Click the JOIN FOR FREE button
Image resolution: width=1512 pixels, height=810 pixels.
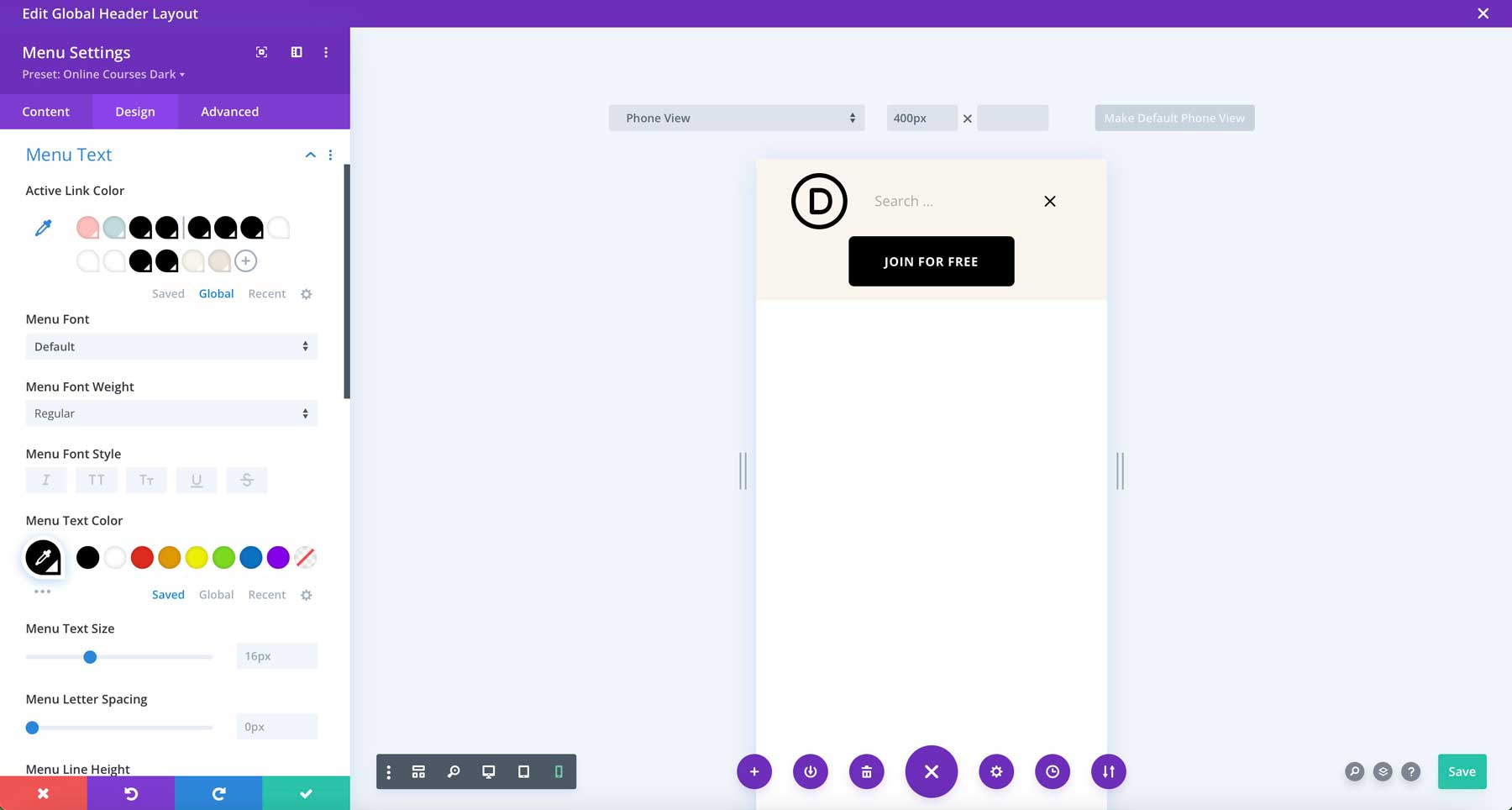tap(931, 261)
